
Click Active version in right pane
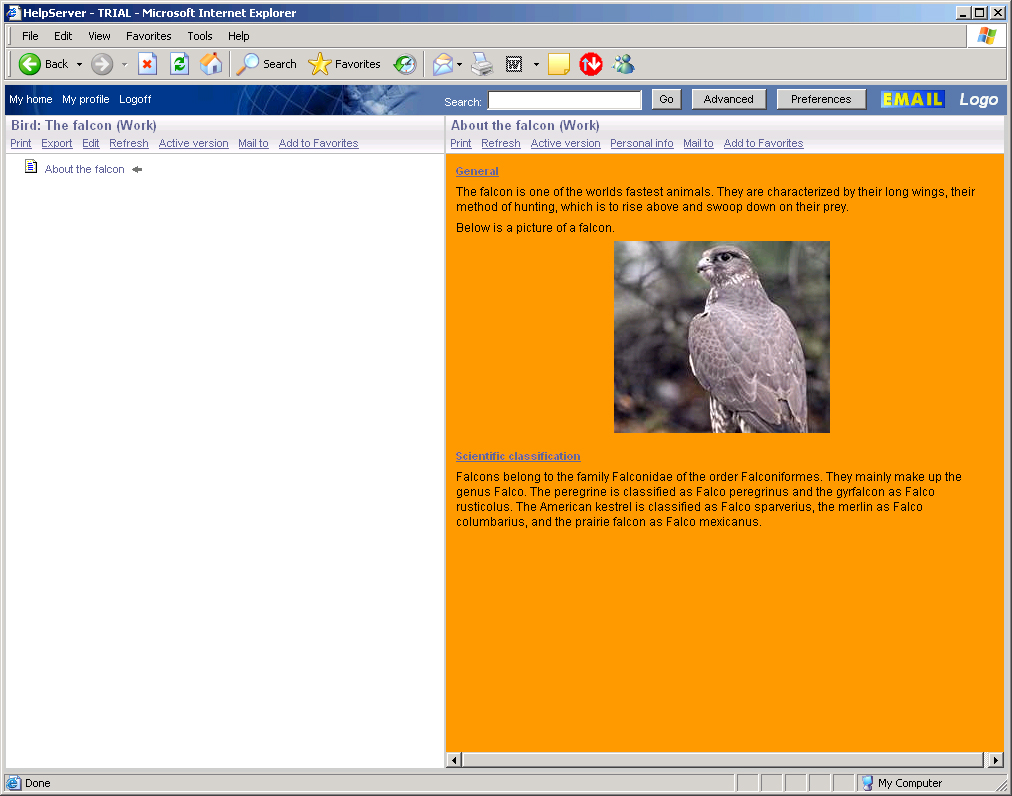[x=565, y=143]
